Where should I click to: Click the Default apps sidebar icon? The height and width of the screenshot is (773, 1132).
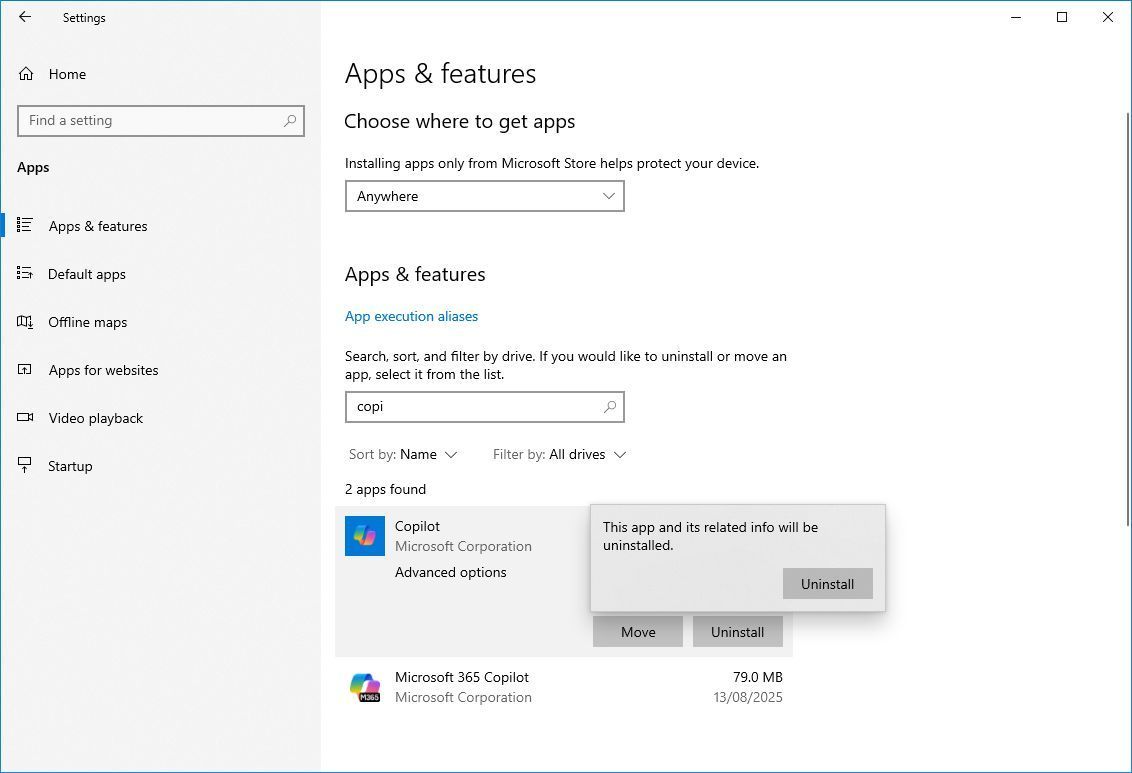tap(26, 274)
